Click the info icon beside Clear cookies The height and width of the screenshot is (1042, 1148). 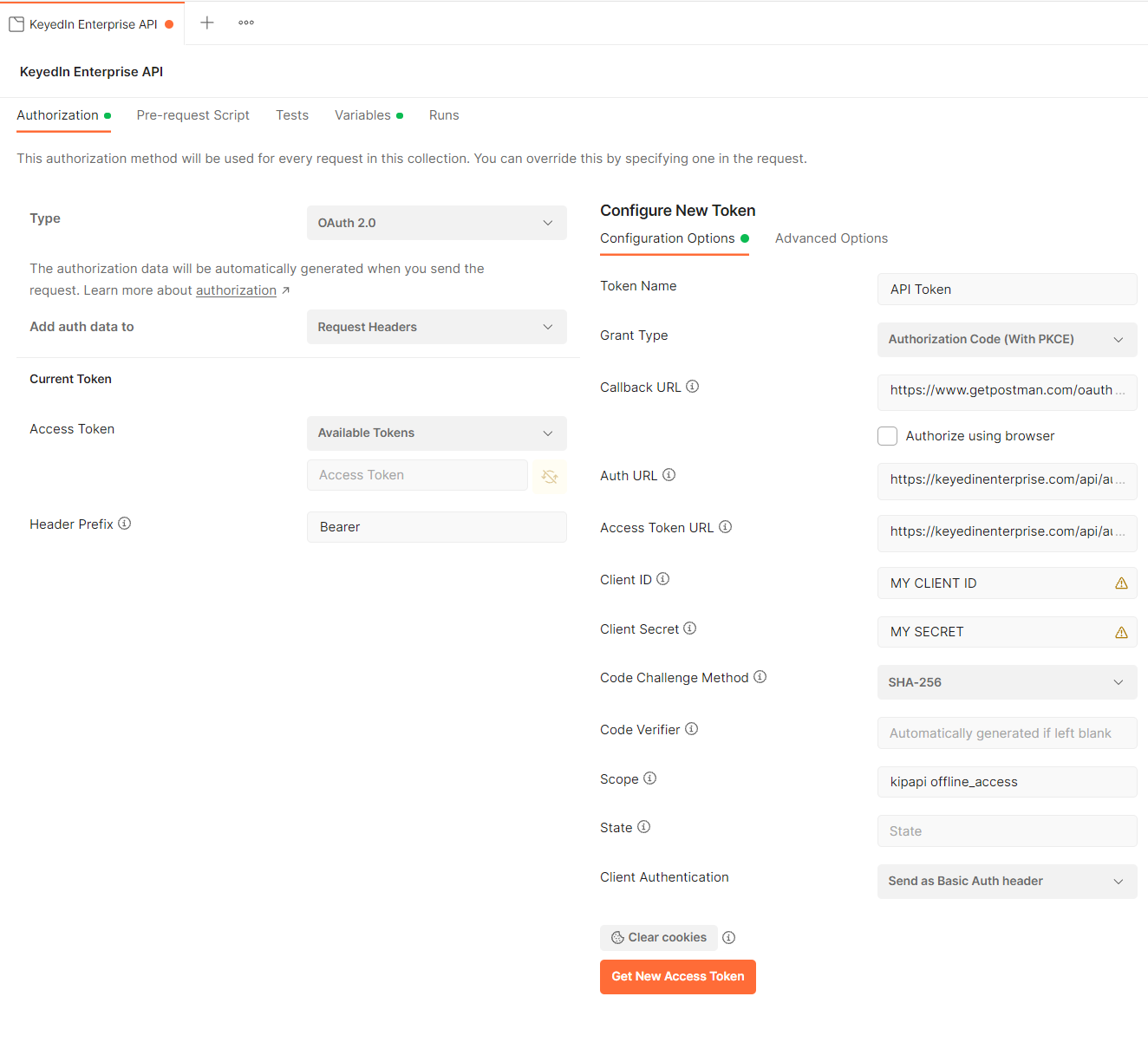coord(728,937)
